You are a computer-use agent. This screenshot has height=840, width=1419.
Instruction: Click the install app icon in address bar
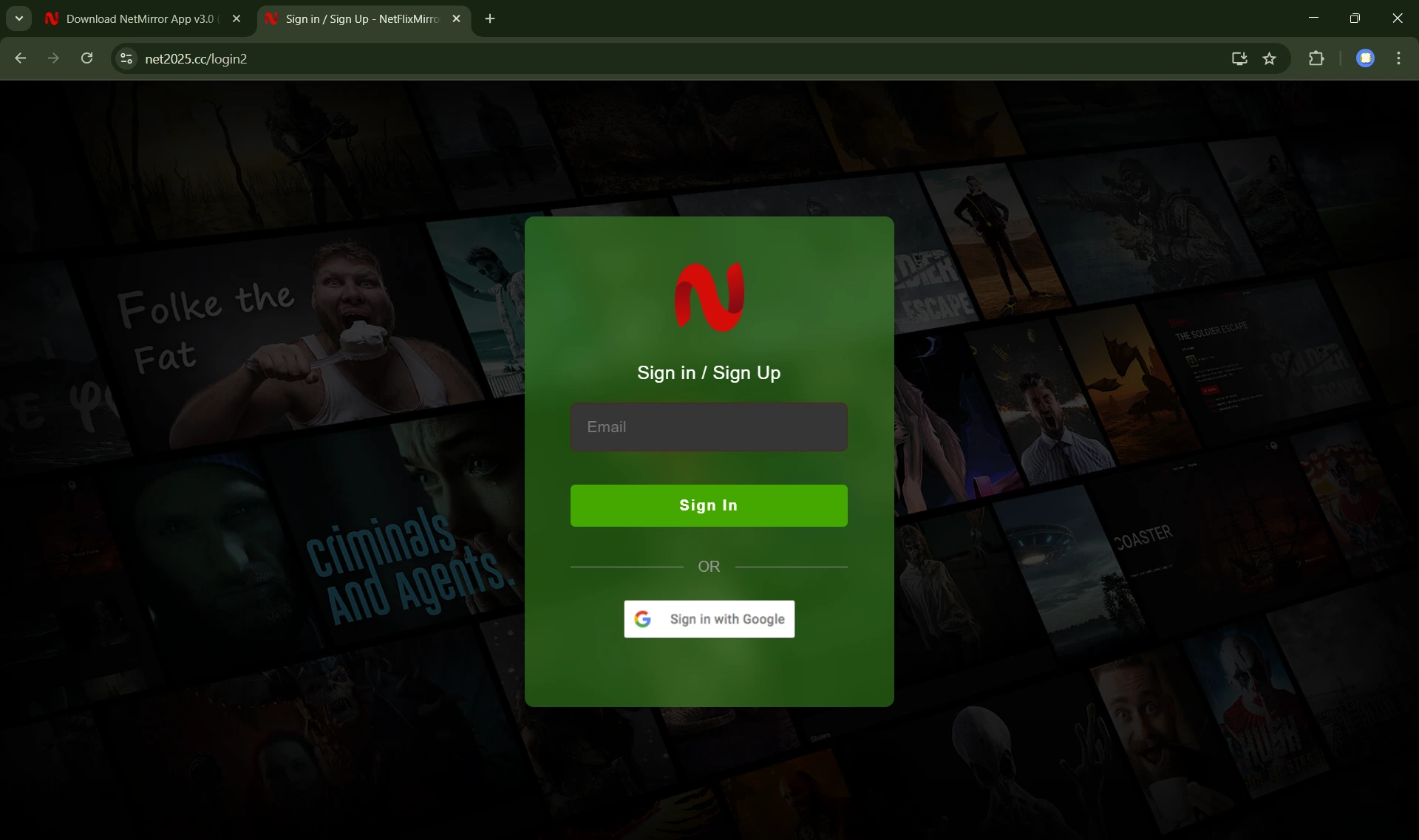pos(1239,58)
